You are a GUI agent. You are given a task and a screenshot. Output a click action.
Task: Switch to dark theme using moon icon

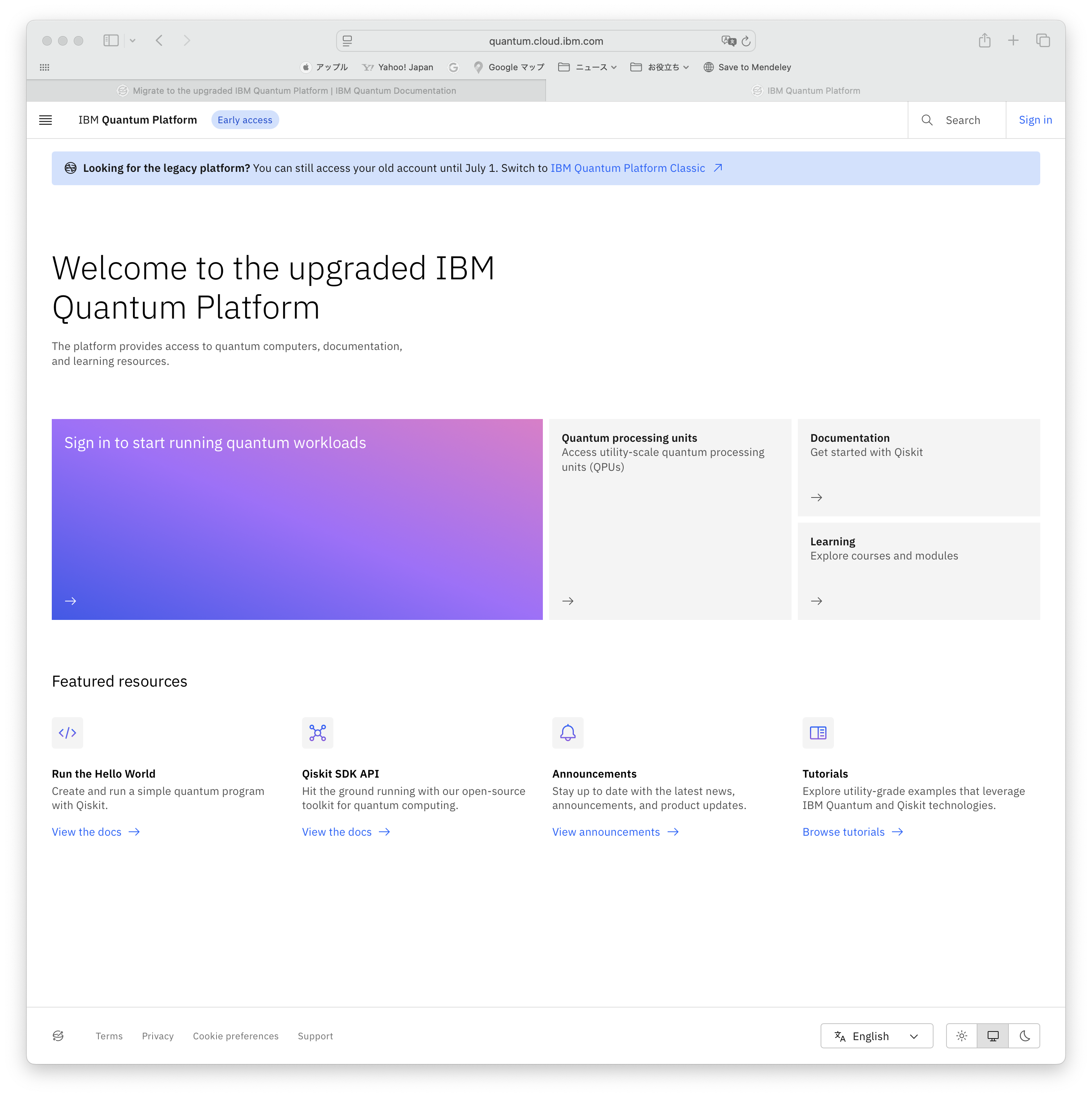click(1025, 1036)
